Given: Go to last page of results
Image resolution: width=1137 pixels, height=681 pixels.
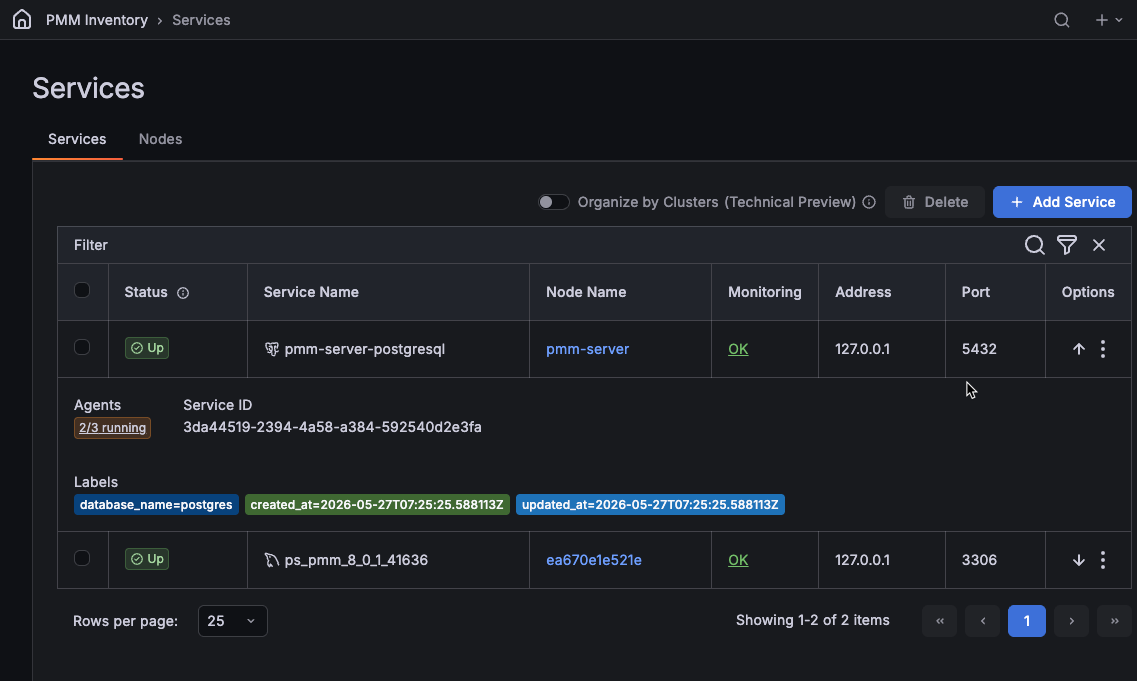Looking at the screenshot, I should [x=1115, y=621].
